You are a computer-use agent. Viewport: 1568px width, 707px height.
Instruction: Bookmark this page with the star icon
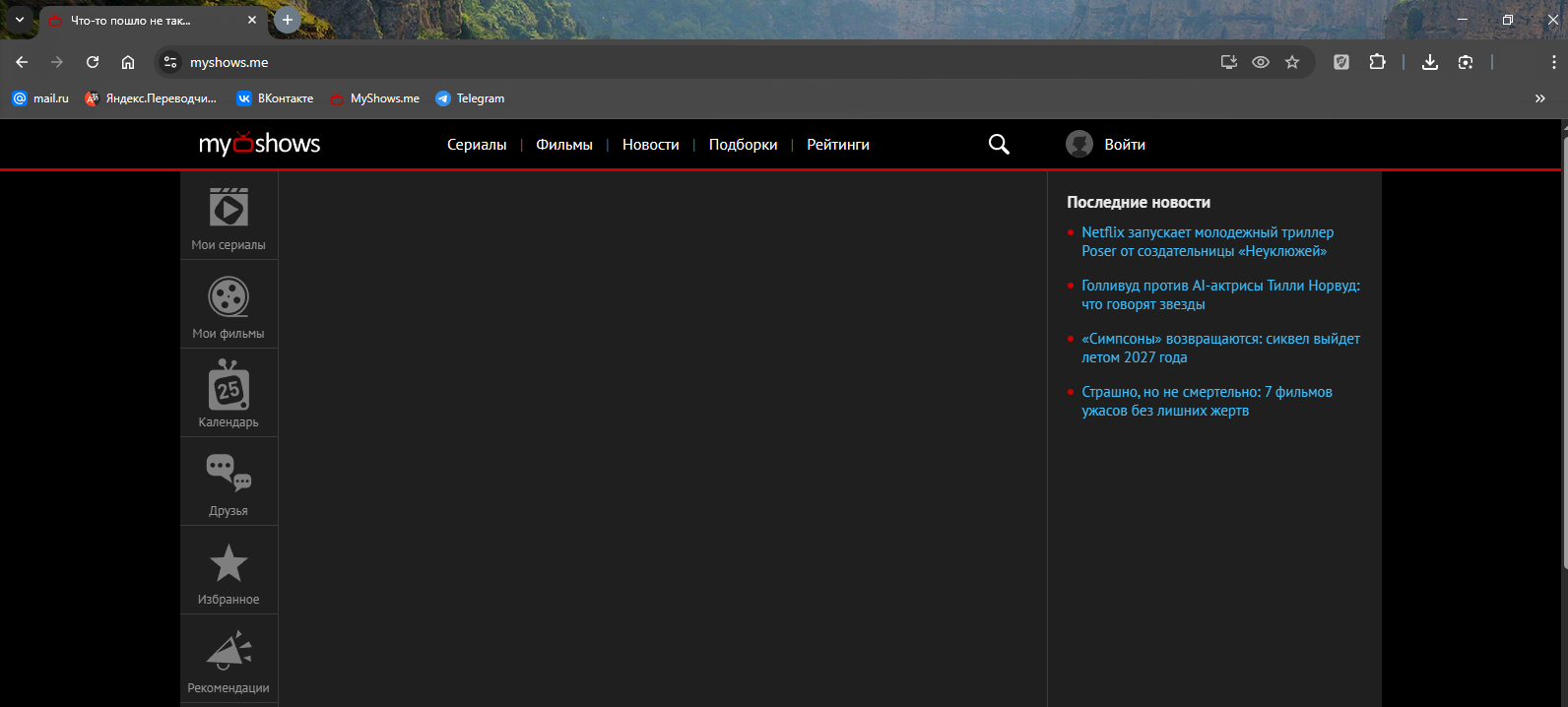point(1292,62)
